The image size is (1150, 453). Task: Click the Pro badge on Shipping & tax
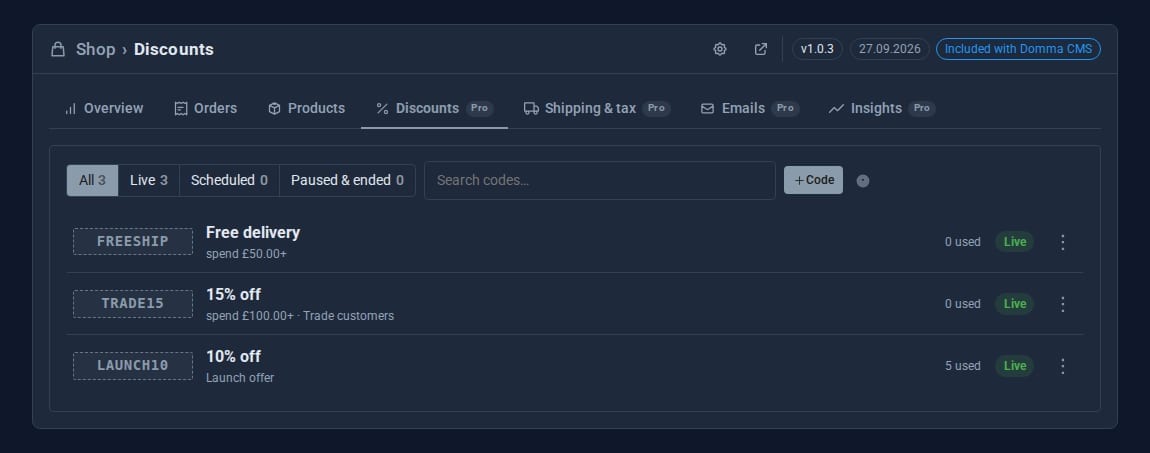pyautogui.click(x=656, y=108)
